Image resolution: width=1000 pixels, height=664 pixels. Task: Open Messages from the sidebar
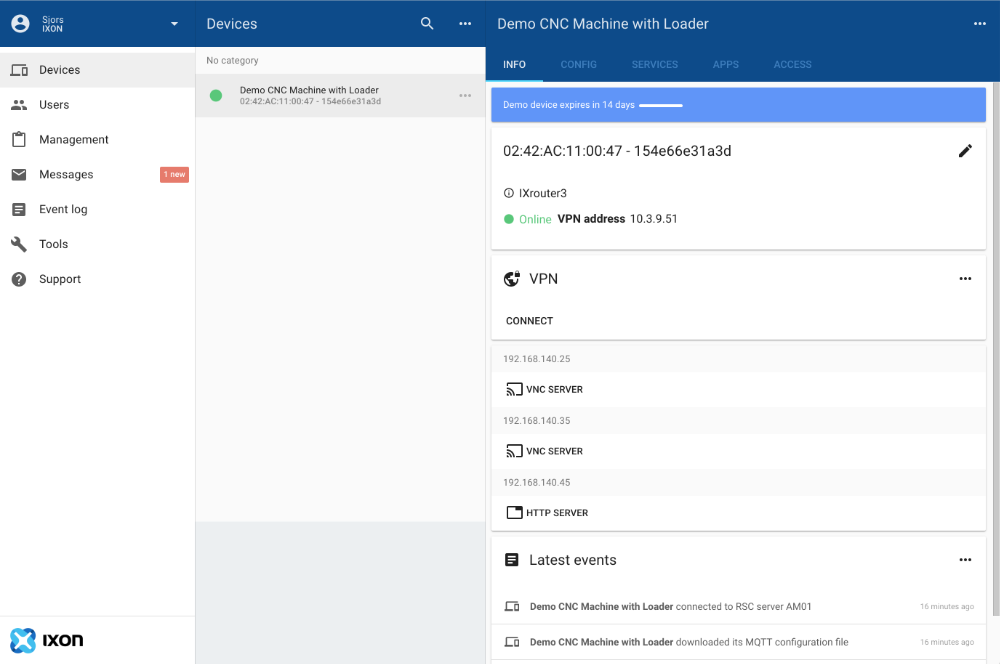click(x=21, y=174)
